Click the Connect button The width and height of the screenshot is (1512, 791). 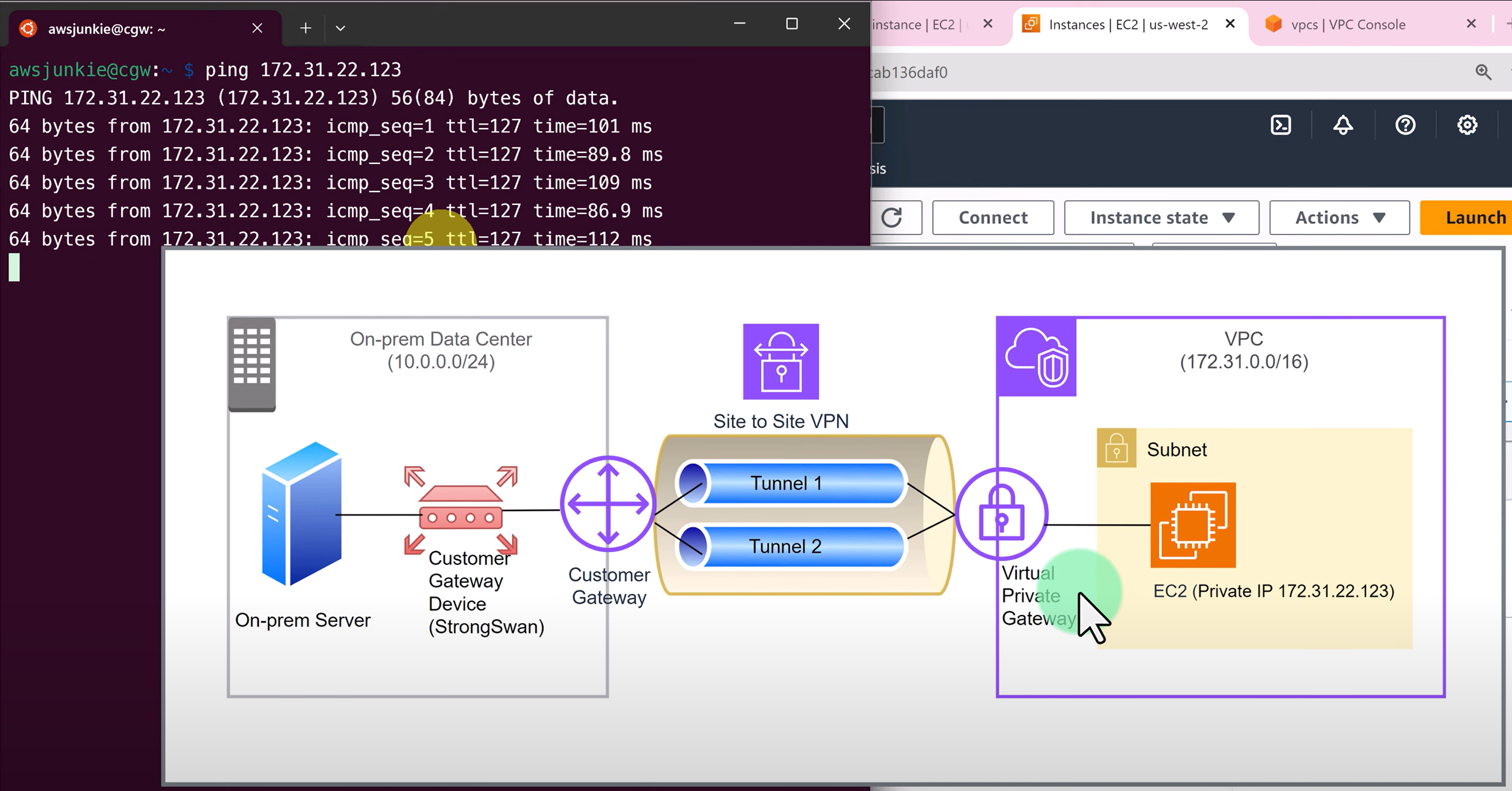pyautogui.click(x=992, y=218)
